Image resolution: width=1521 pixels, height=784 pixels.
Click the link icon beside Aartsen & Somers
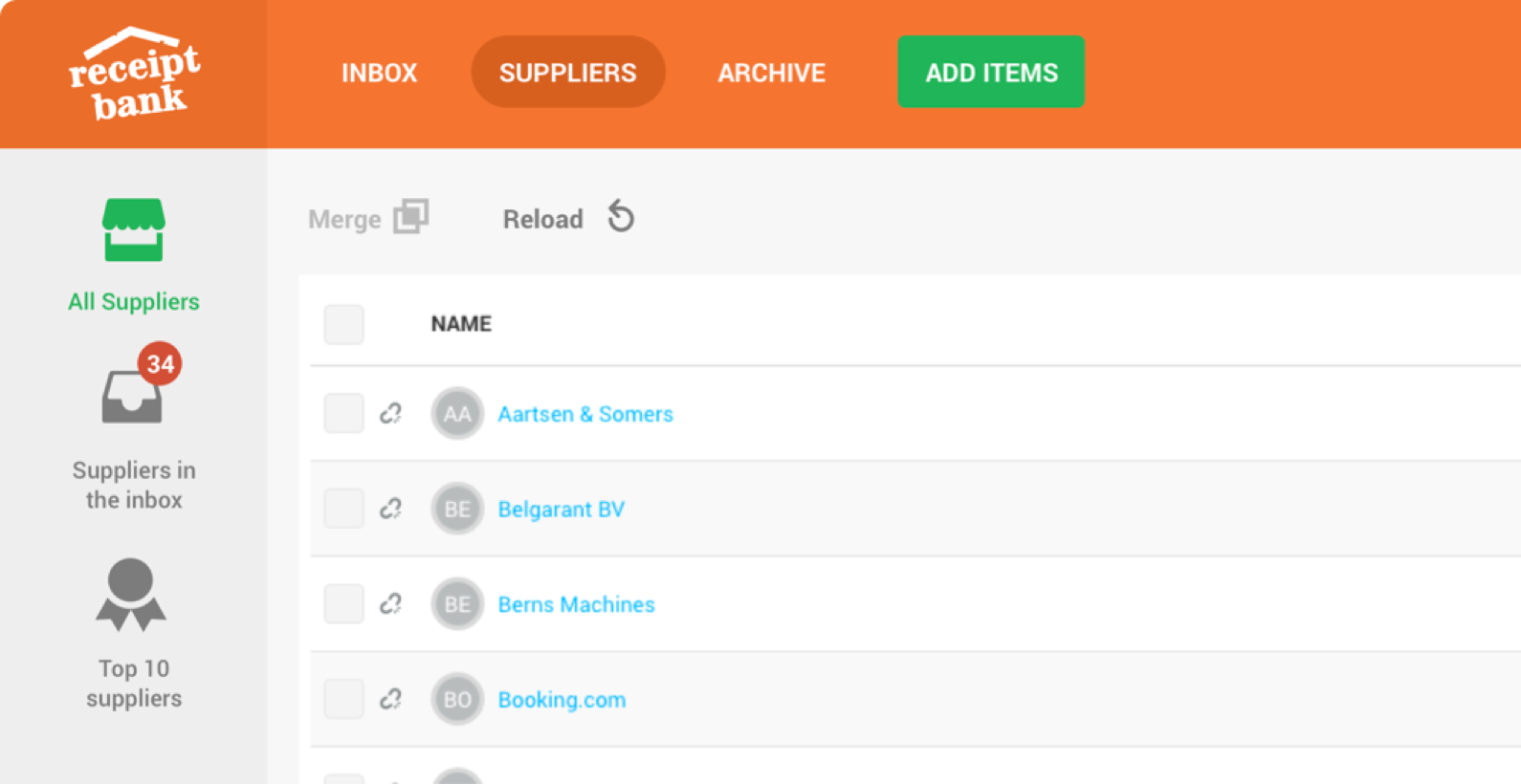coord(390,413)
